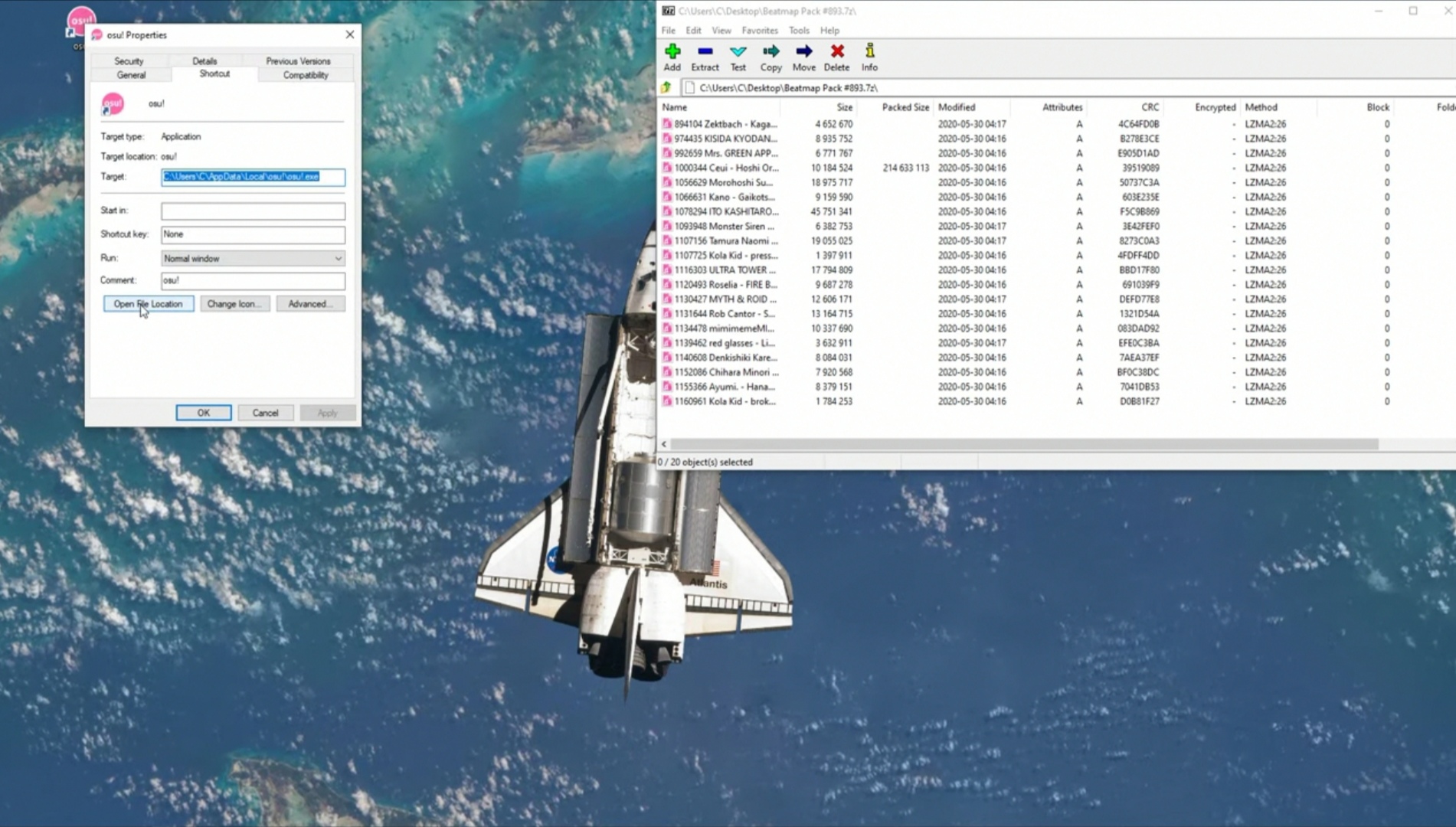Open the View menu in 7-Zip
The height and width of the screenshot is (827, 1456).
[721, 31]
